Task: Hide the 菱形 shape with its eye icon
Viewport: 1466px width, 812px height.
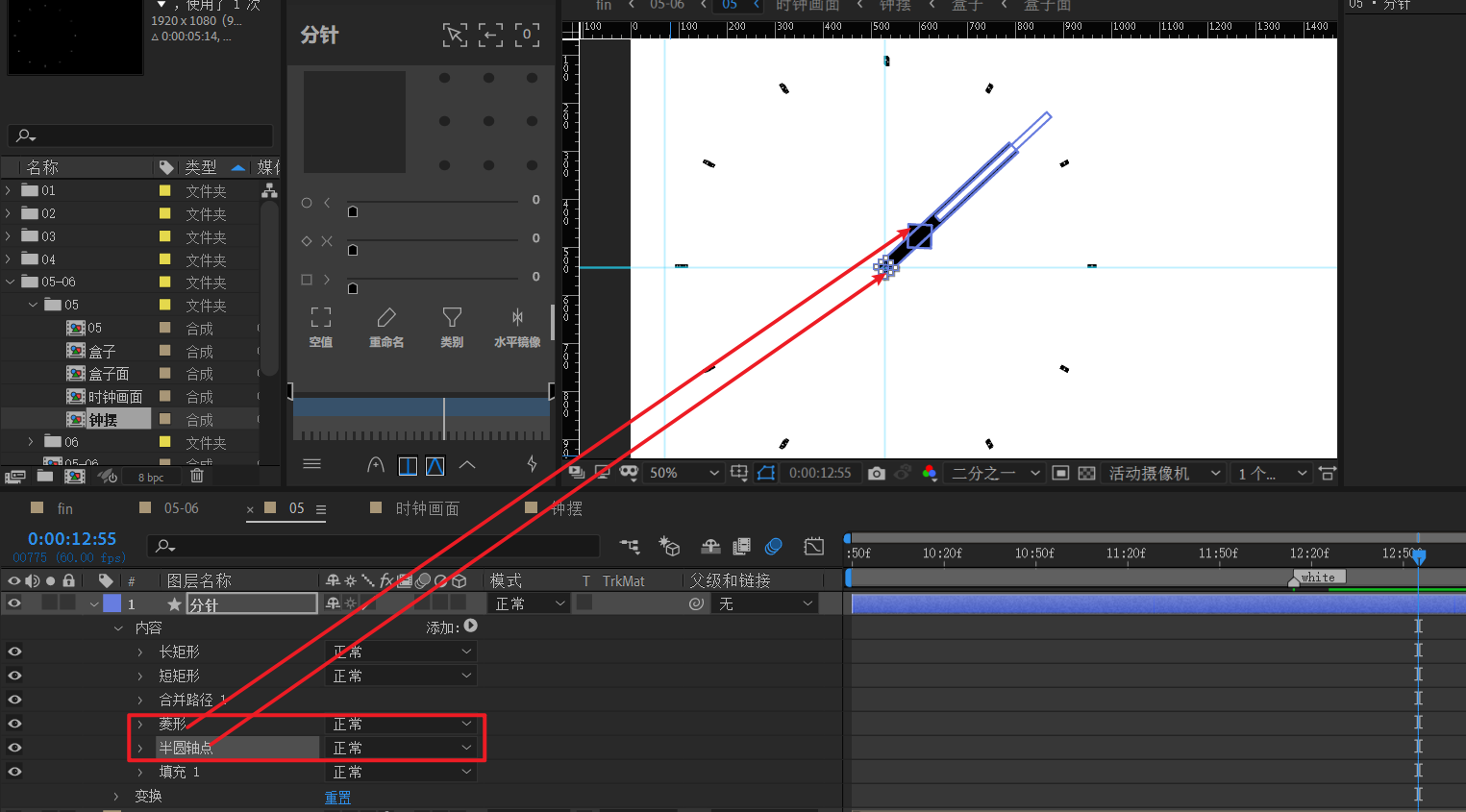Action: coord(14,724)
